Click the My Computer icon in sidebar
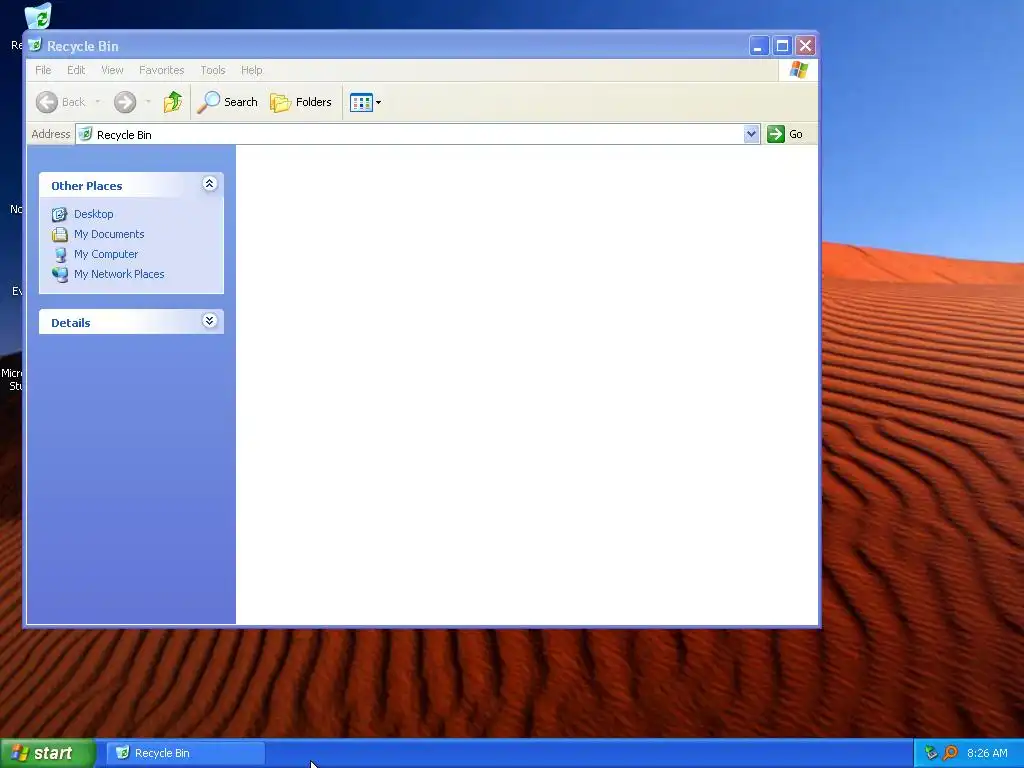The width and height of the screenshot is (1024, 768). click(60, 255)
